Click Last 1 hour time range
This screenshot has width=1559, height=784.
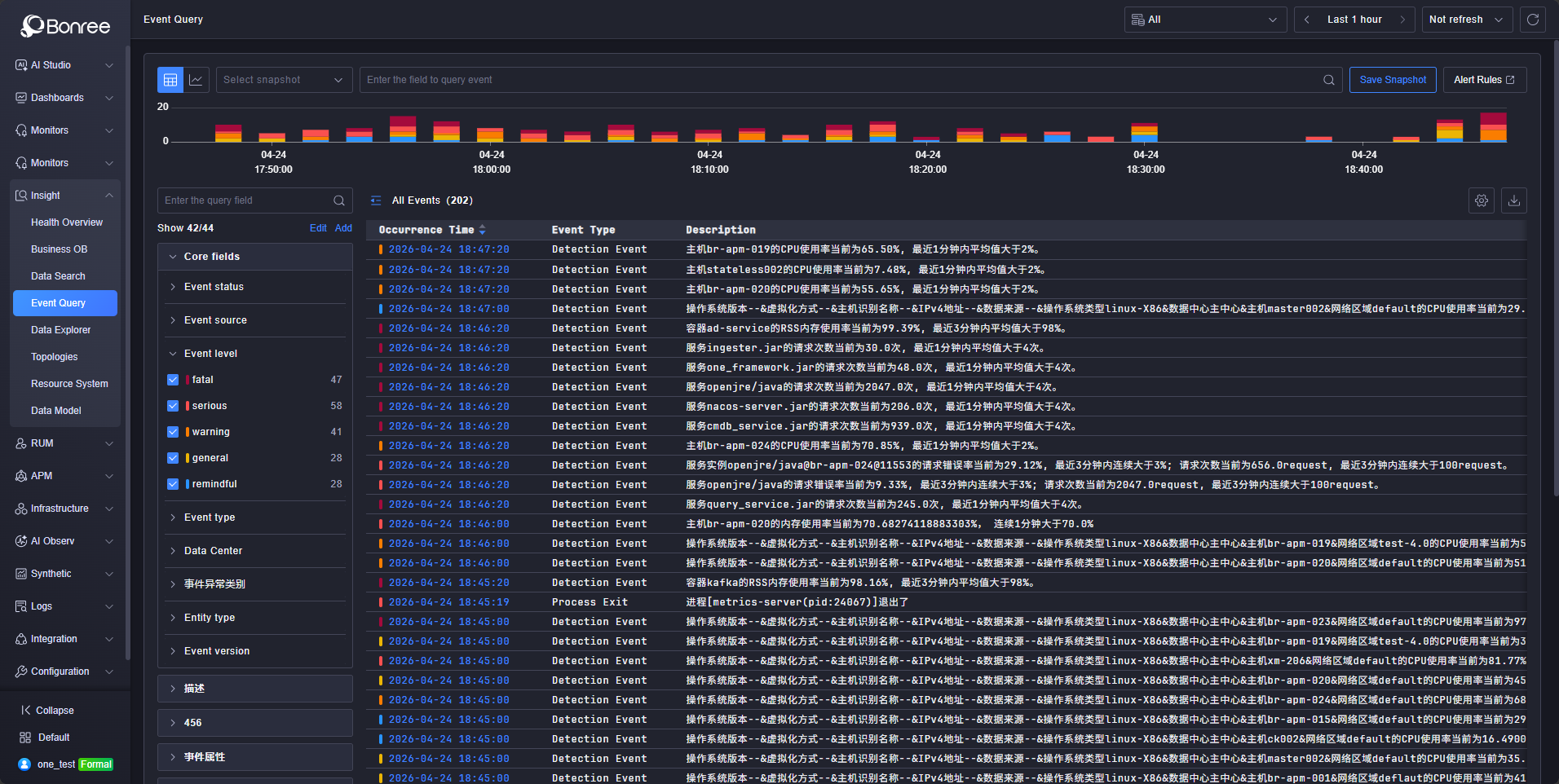click(1354, 20)
